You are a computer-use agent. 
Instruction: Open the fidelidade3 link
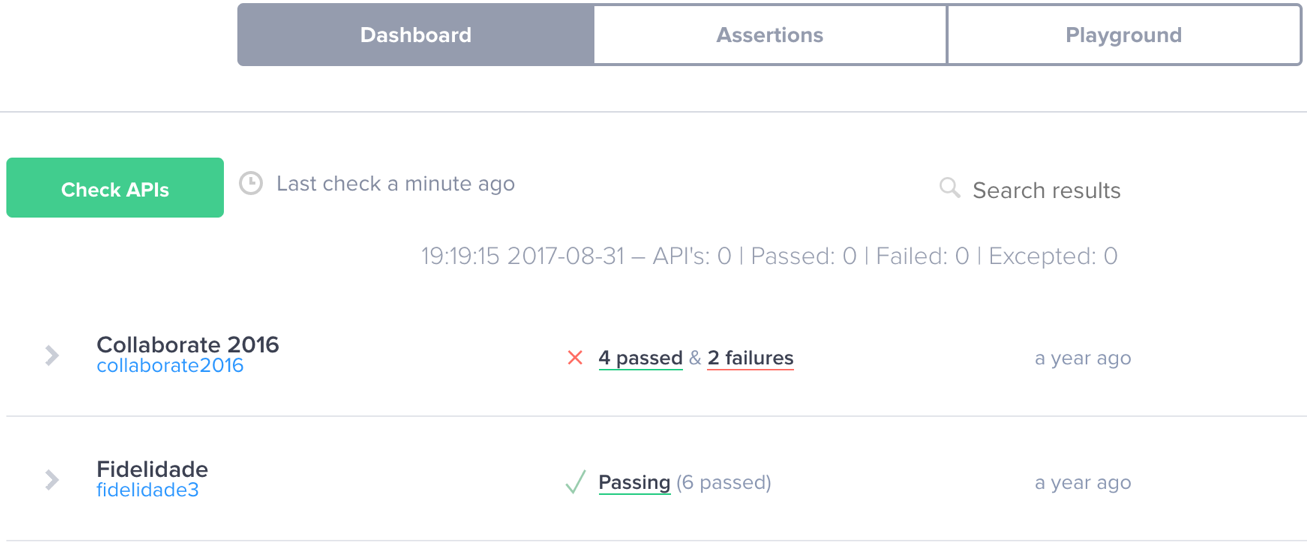coord(148,490)
